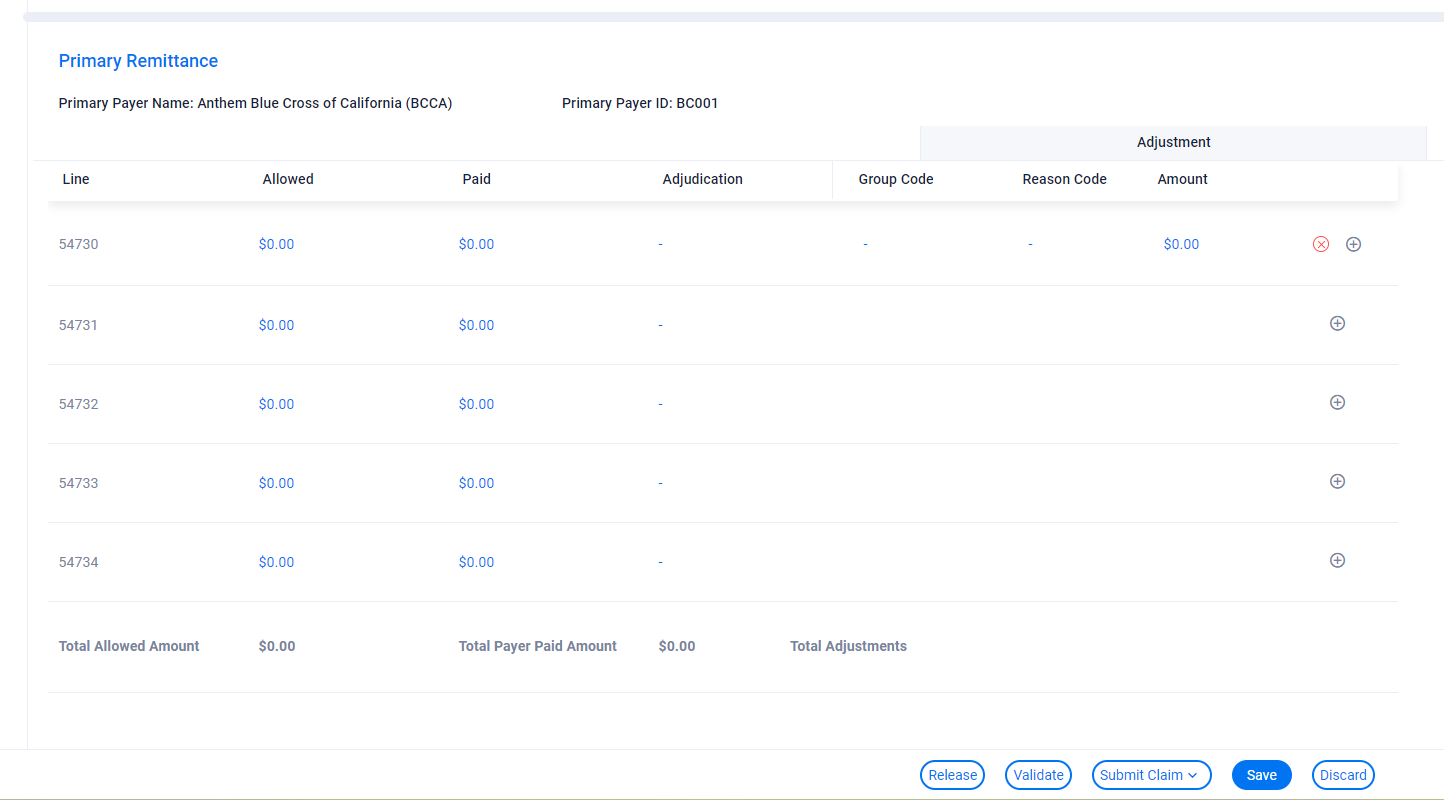The image size is (1444, 800).
Task: Click the Release button
Action: (952, 775)
